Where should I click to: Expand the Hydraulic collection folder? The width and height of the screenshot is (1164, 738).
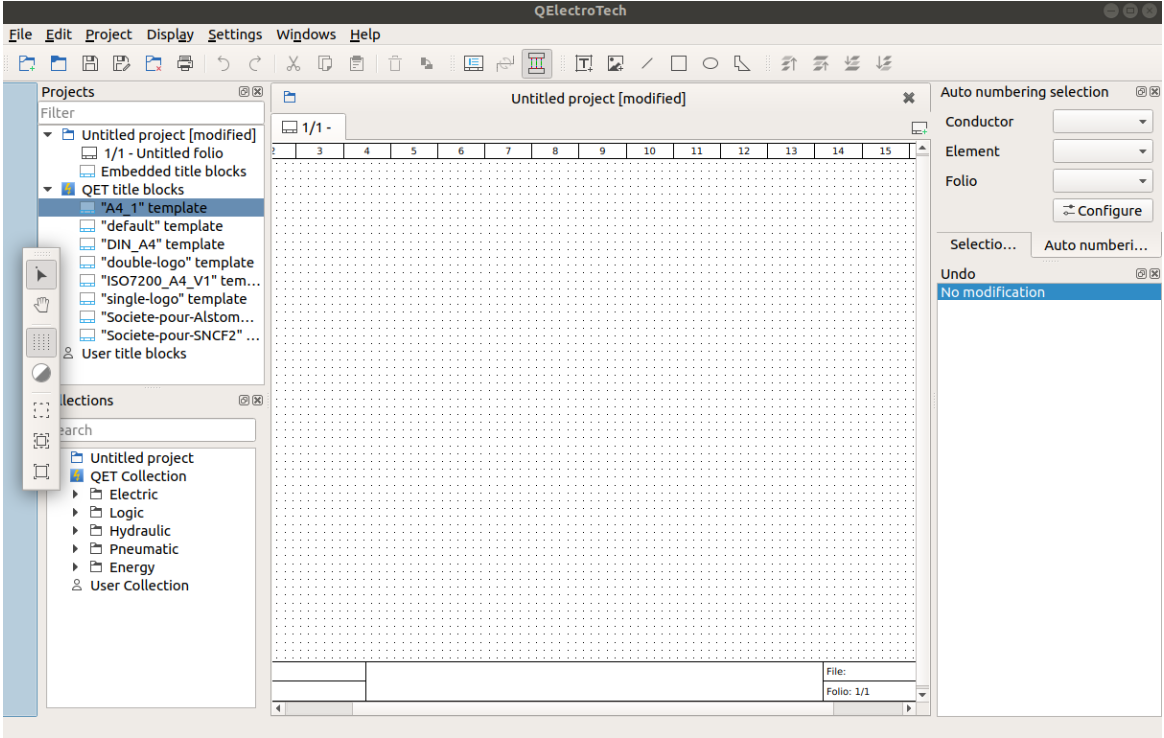pos(75,530)
